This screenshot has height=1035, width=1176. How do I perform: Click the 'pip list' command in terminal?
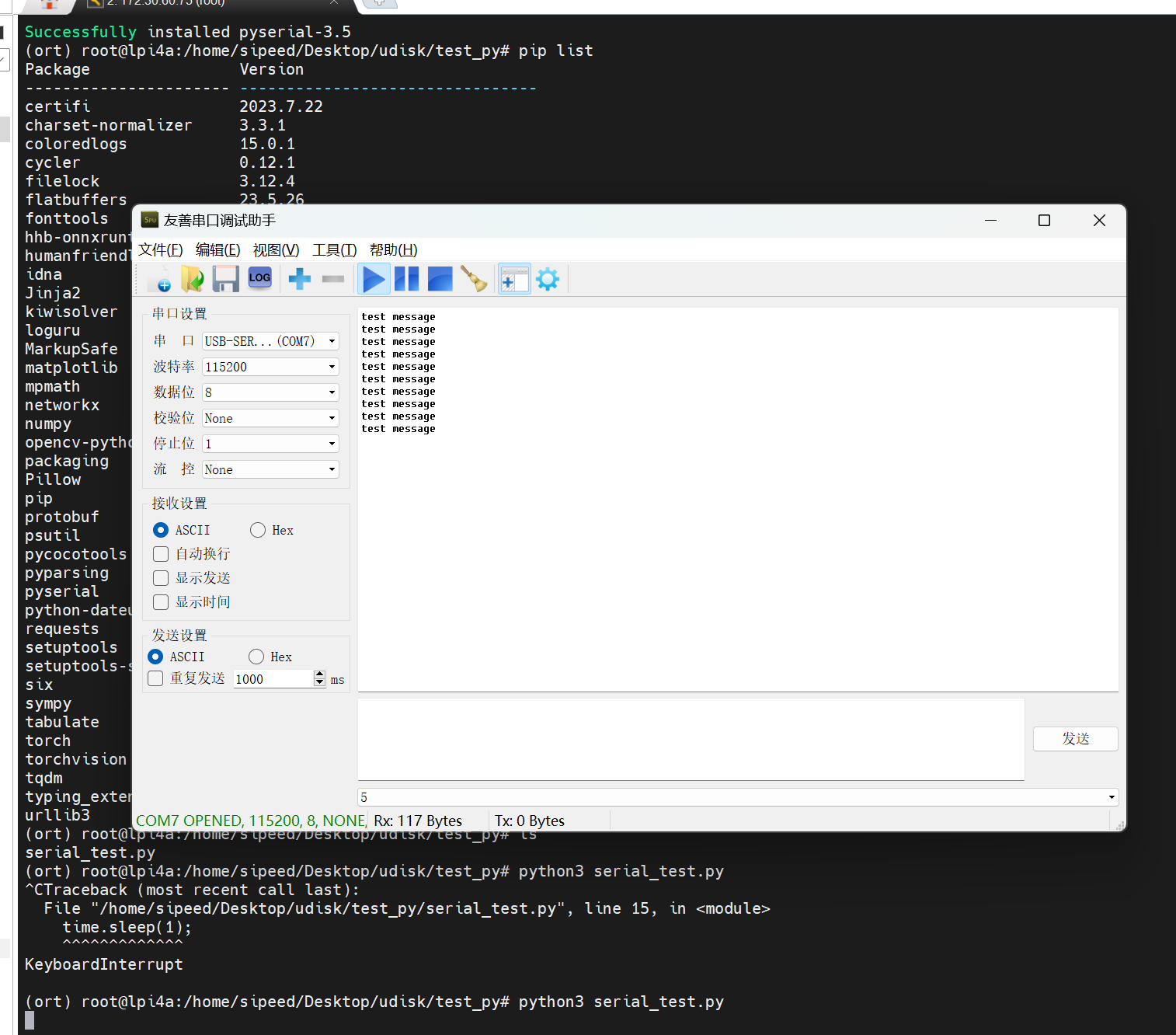556,51
